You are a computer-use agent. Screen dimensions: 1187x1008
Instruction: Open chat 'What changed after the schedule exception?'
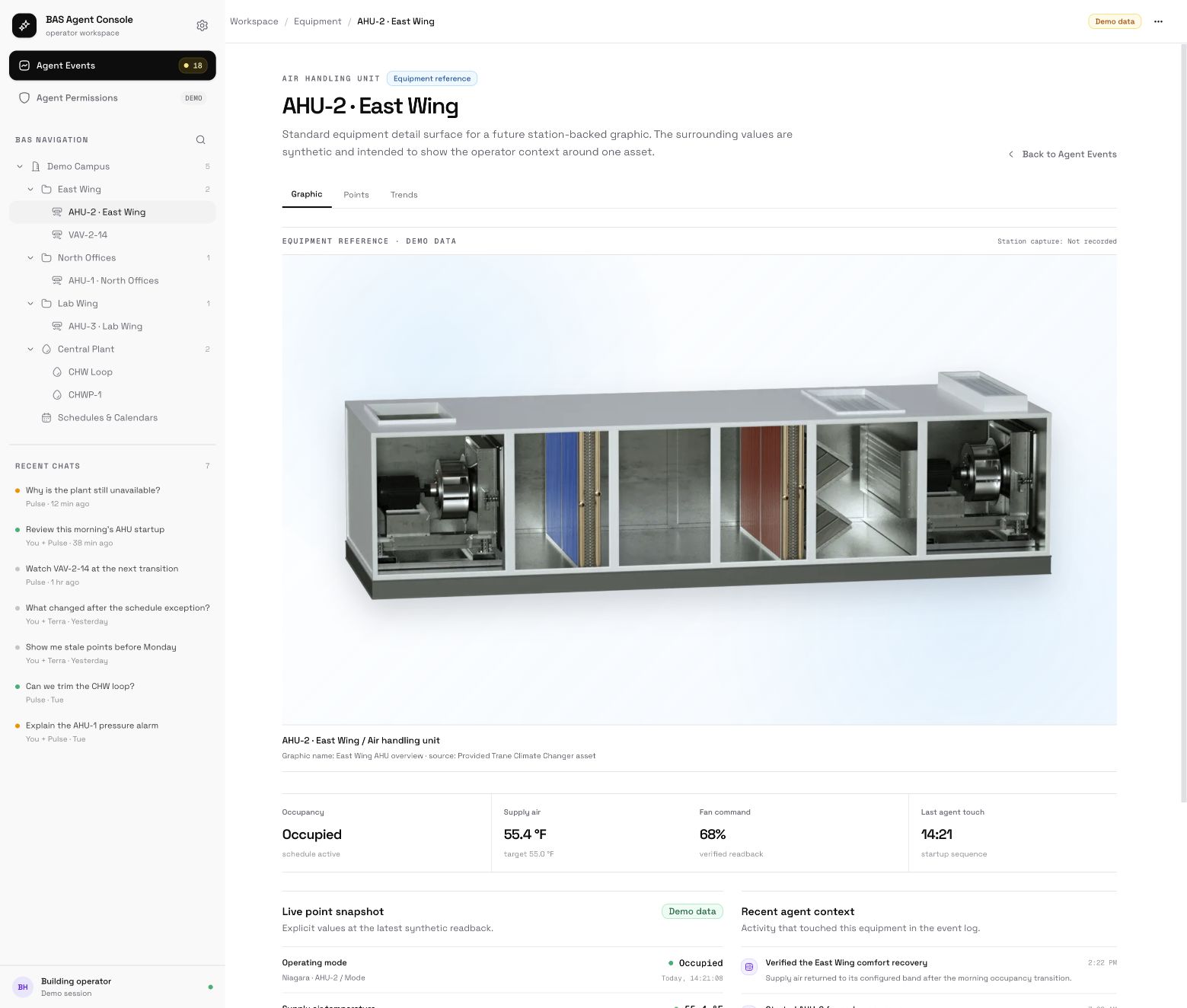[x=113, y=614]
